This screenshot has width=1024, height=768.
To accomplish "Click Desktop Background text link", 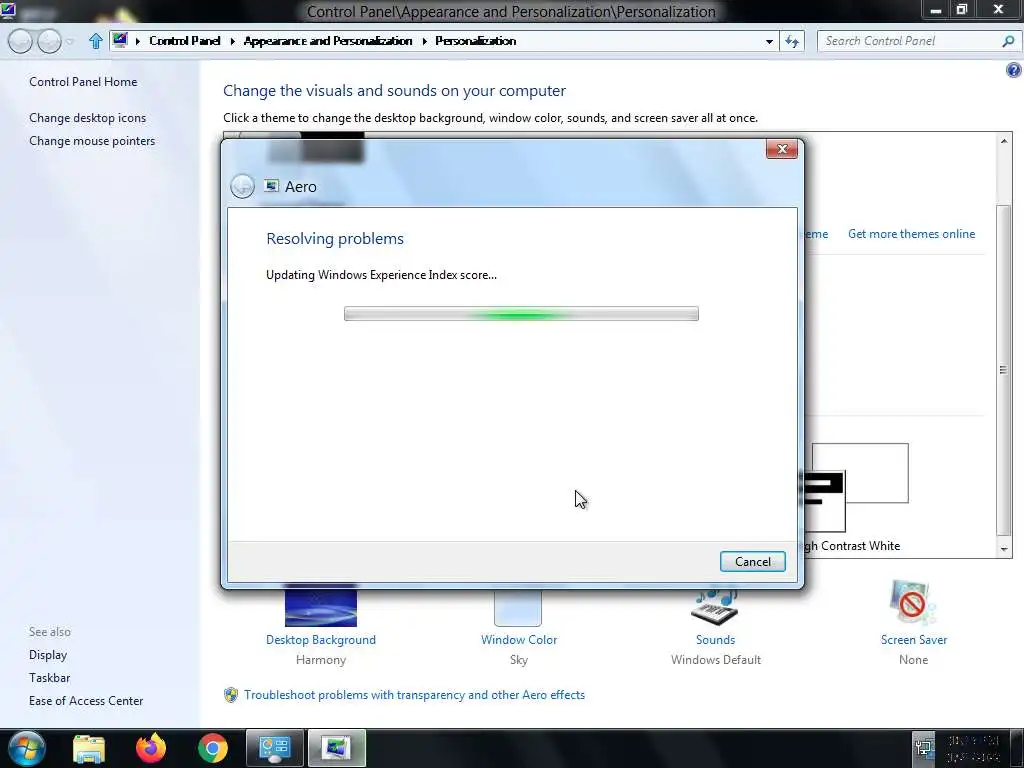I will click(321, 640).
